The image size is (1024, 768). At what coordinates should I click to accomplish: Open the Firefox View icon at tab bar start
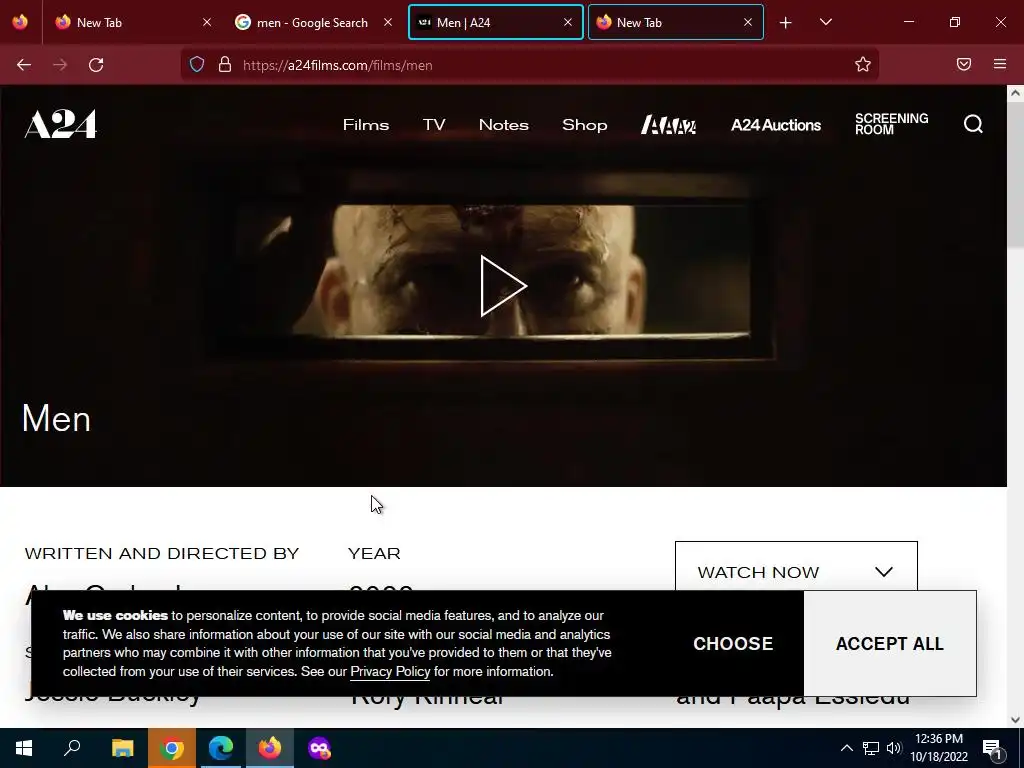(x=20, y=22)
